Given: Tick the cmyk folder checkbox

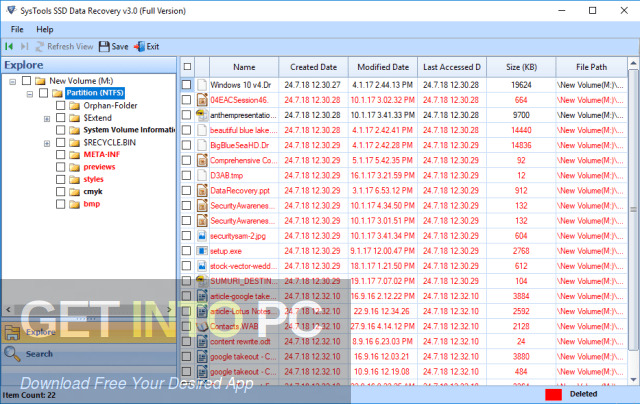Looking at the screenshot, I should (60, 191).
